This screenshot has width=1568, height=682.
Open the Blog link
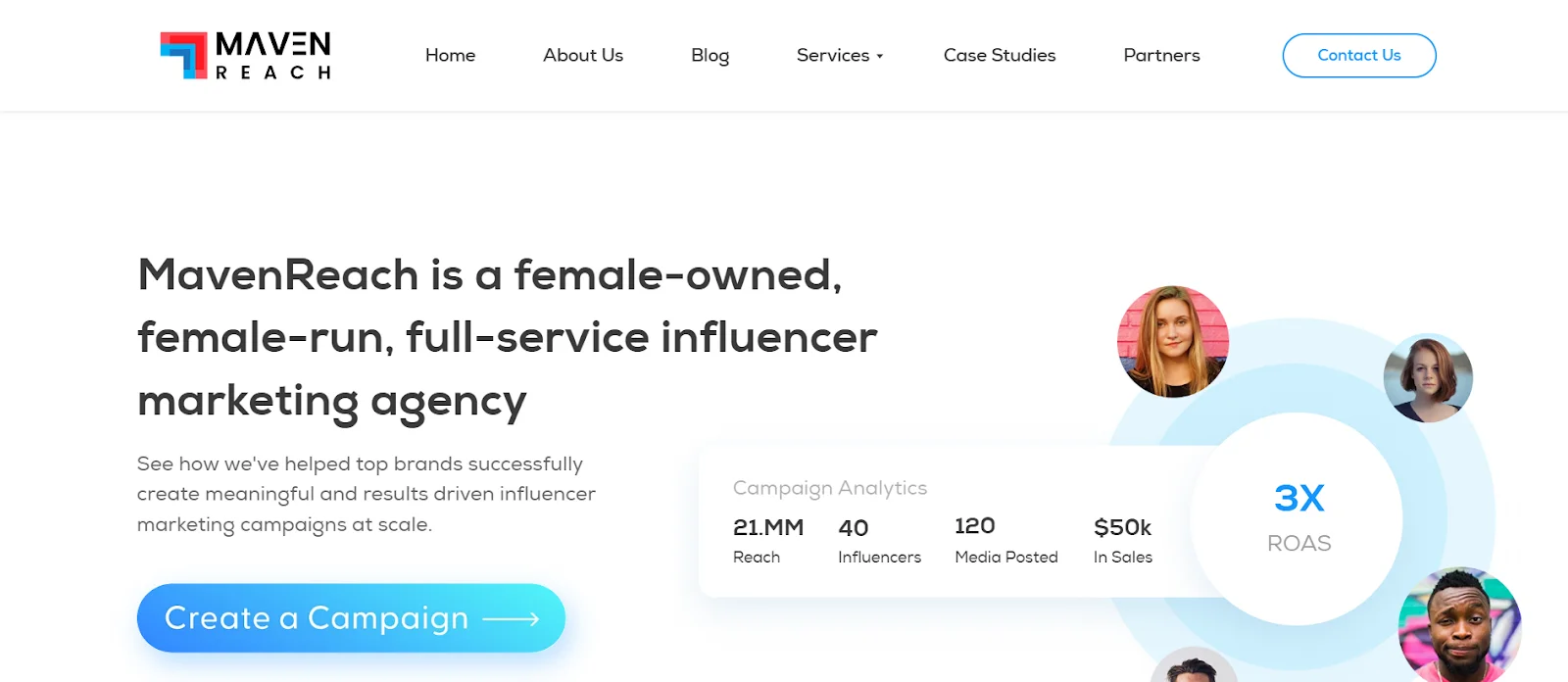pos(710,56)
